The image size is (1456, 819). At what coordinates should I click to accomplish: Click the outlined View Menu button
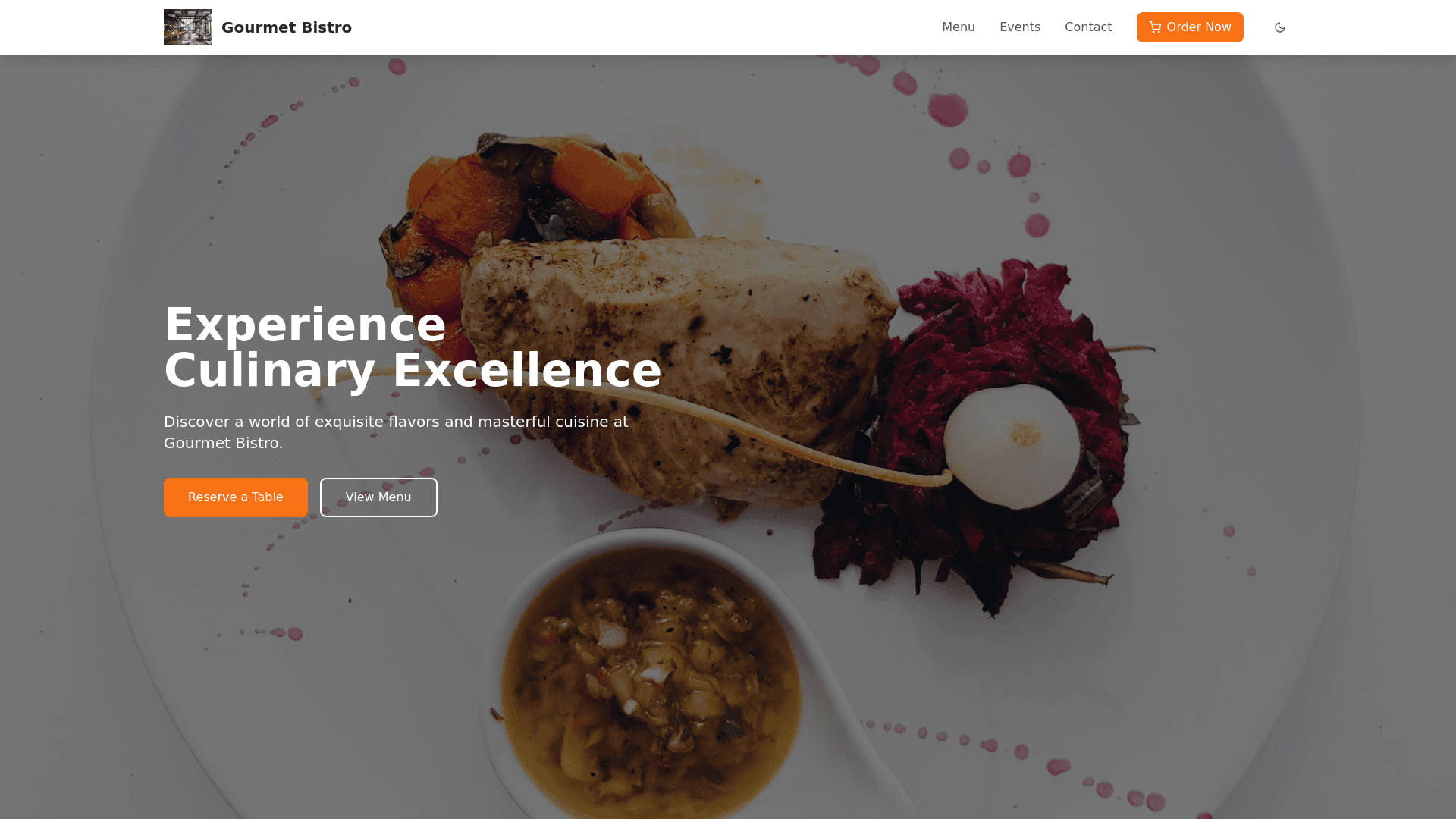(x=378, y=497)
